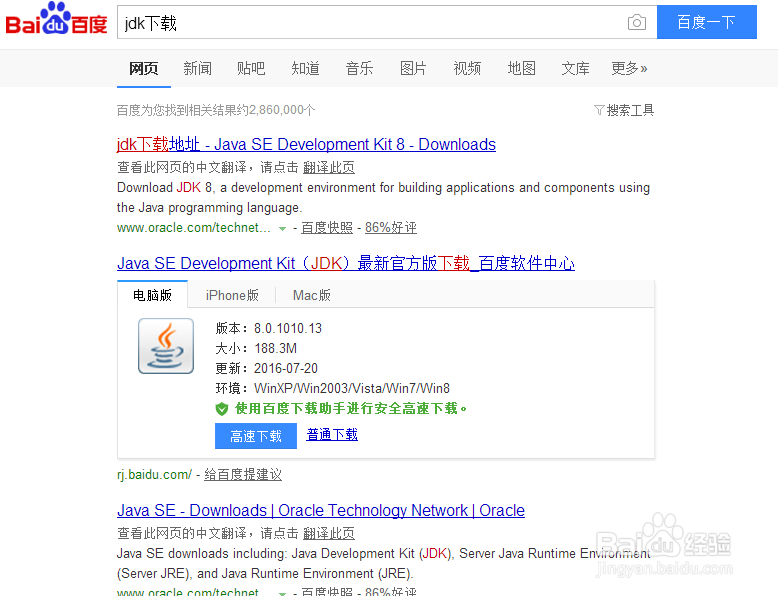The width and height of the screenshot is (778, 596).
Task: Click the environment text WinXP/Win2003/Vista/Win7/Win8
Action: (352, 388)
